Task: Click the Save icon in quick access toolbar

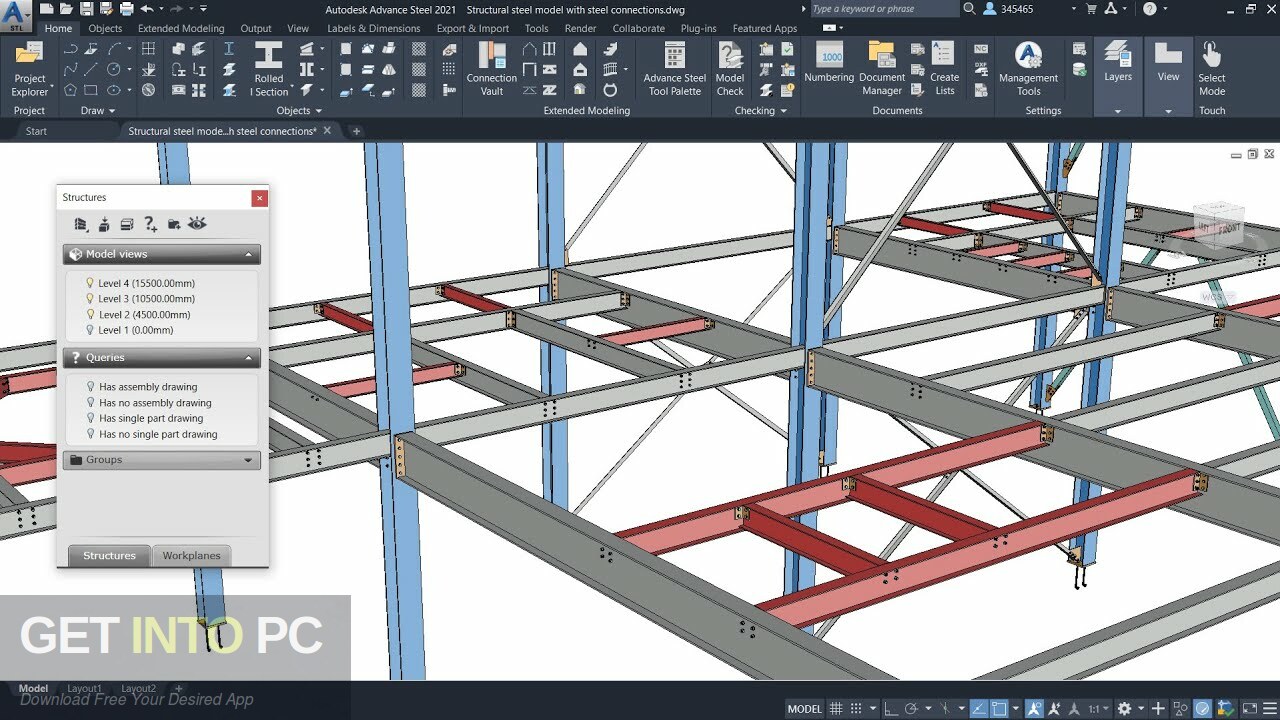Action: point(88,9)
